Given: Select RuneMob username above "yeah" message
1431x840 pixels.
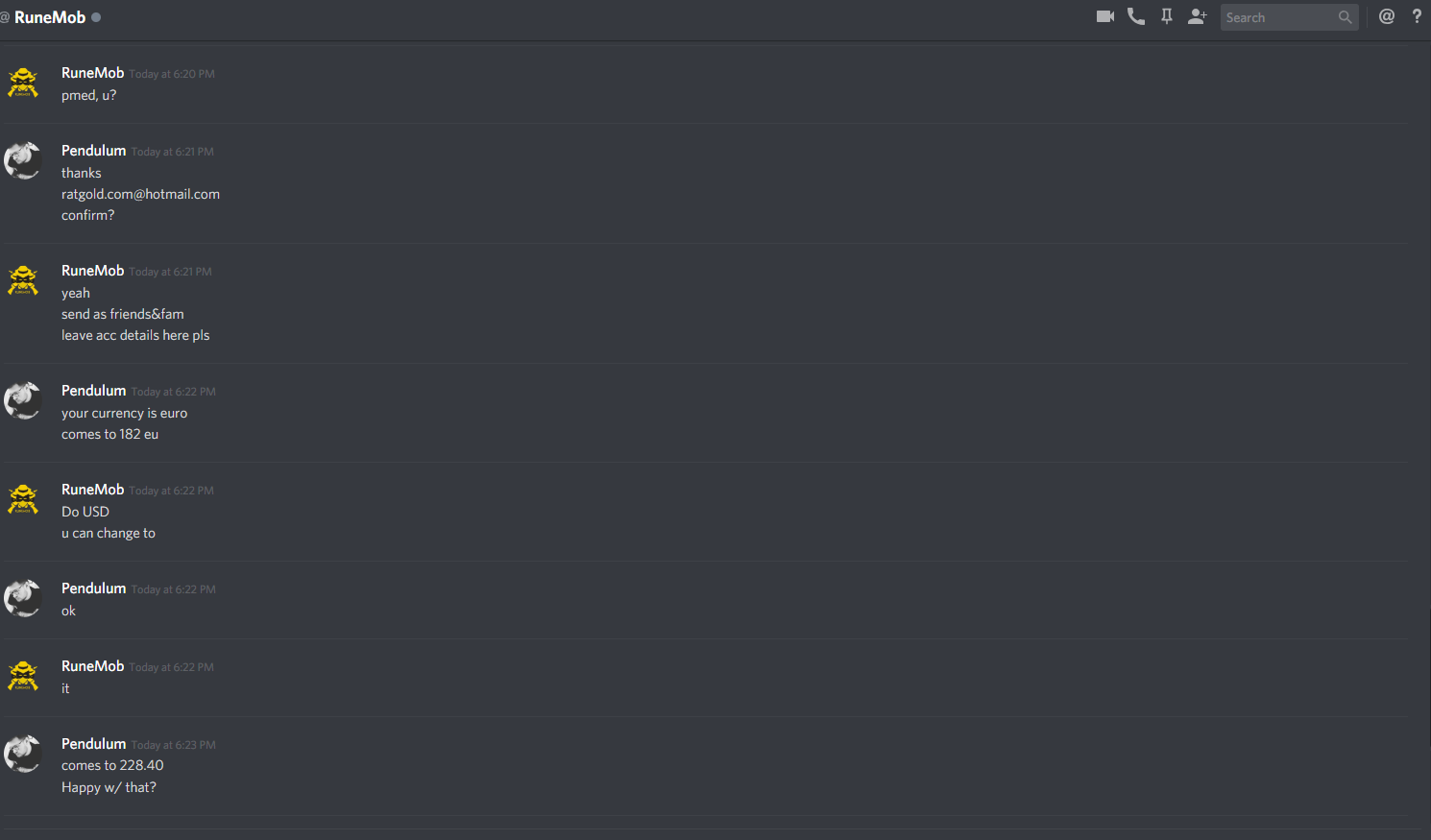Looking at the screenshot, I should [x=93, y=271].
